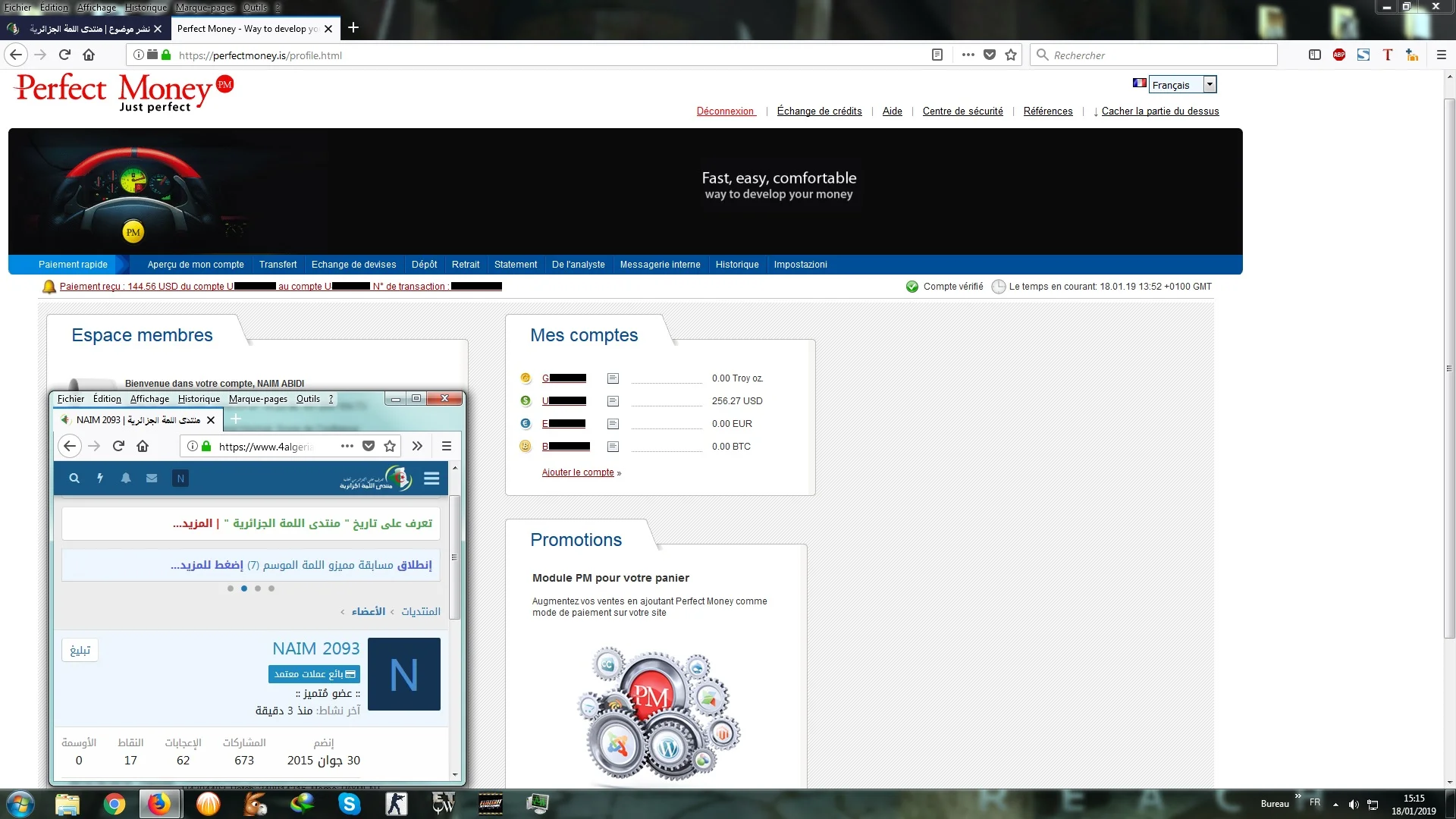This screenshot has width=1456, height=819.
Task: Open forum hamburger menu next to logo
Action: 431,479
